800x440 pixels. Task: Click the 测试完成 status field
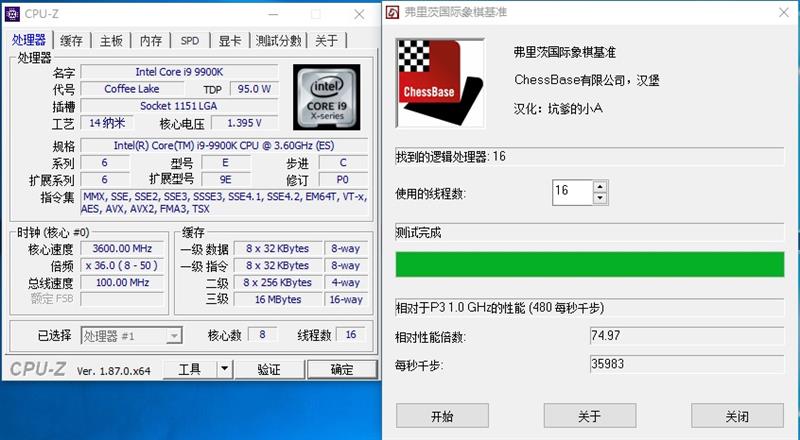coord(590,233)
